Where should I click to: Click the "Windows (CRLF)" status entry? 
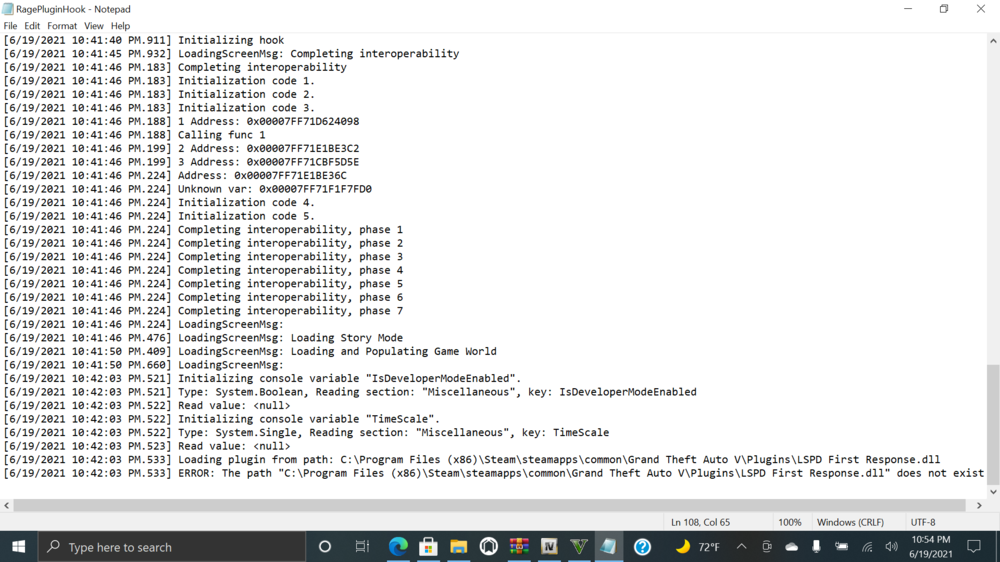click(850, 522)
